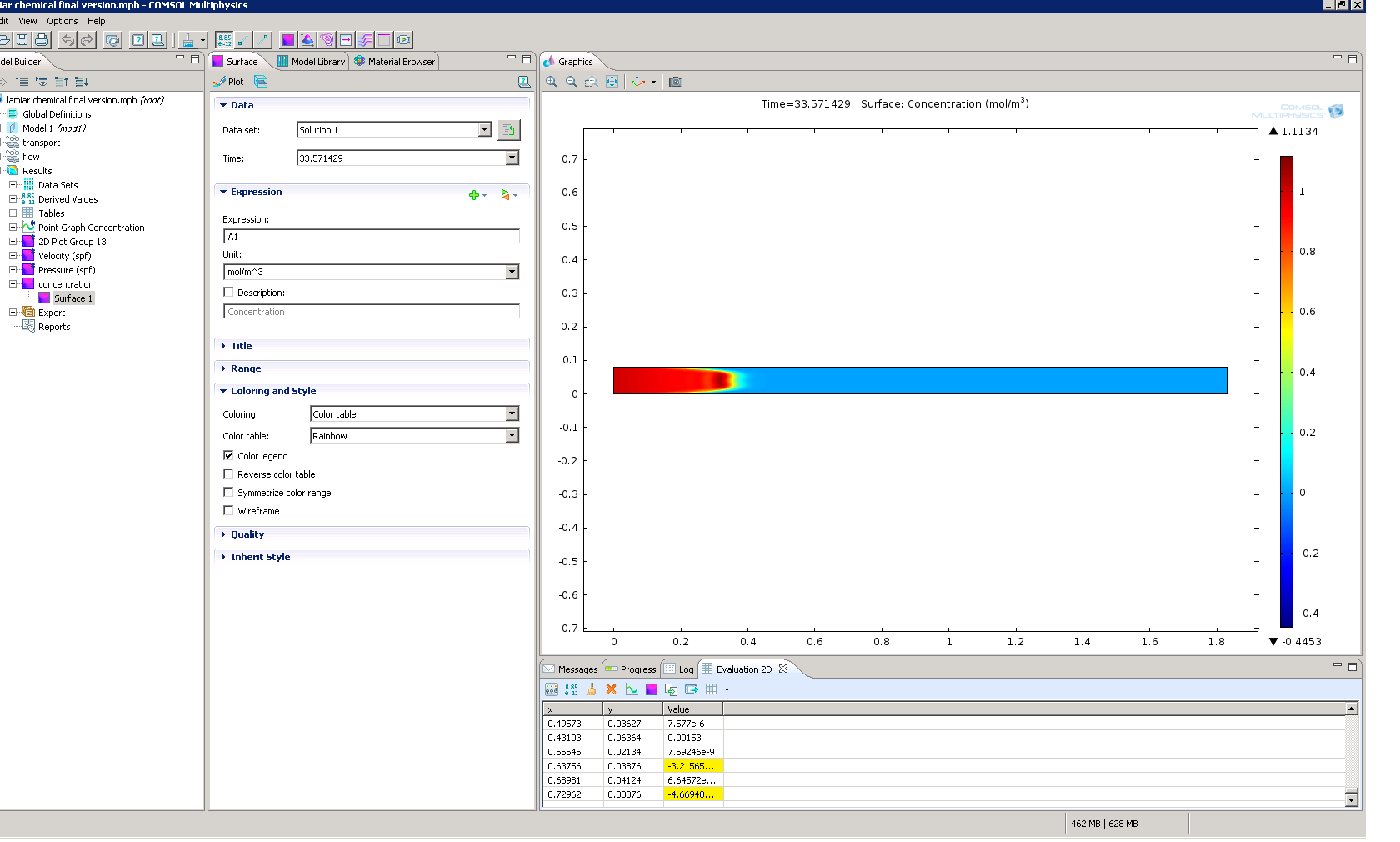Uncheck the Color legend checkbox
This screenshot has width=1400, height=842.
[228, 456]
